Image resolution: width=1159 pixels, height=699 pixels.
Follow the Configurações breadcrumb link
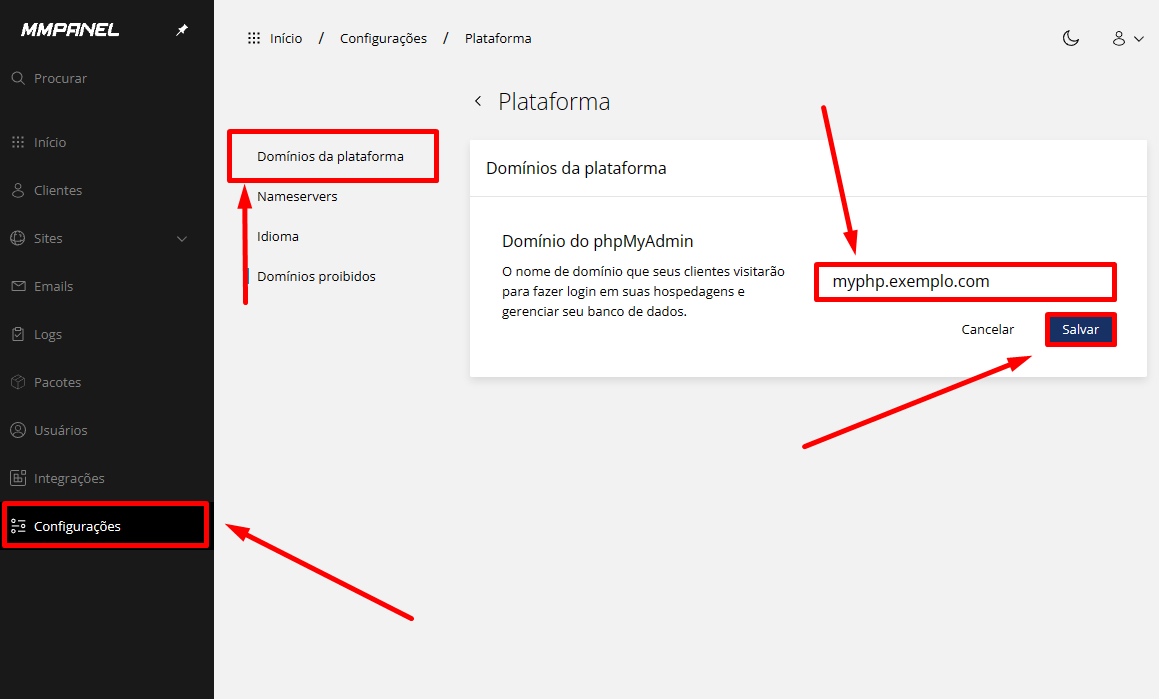[383, 38]
